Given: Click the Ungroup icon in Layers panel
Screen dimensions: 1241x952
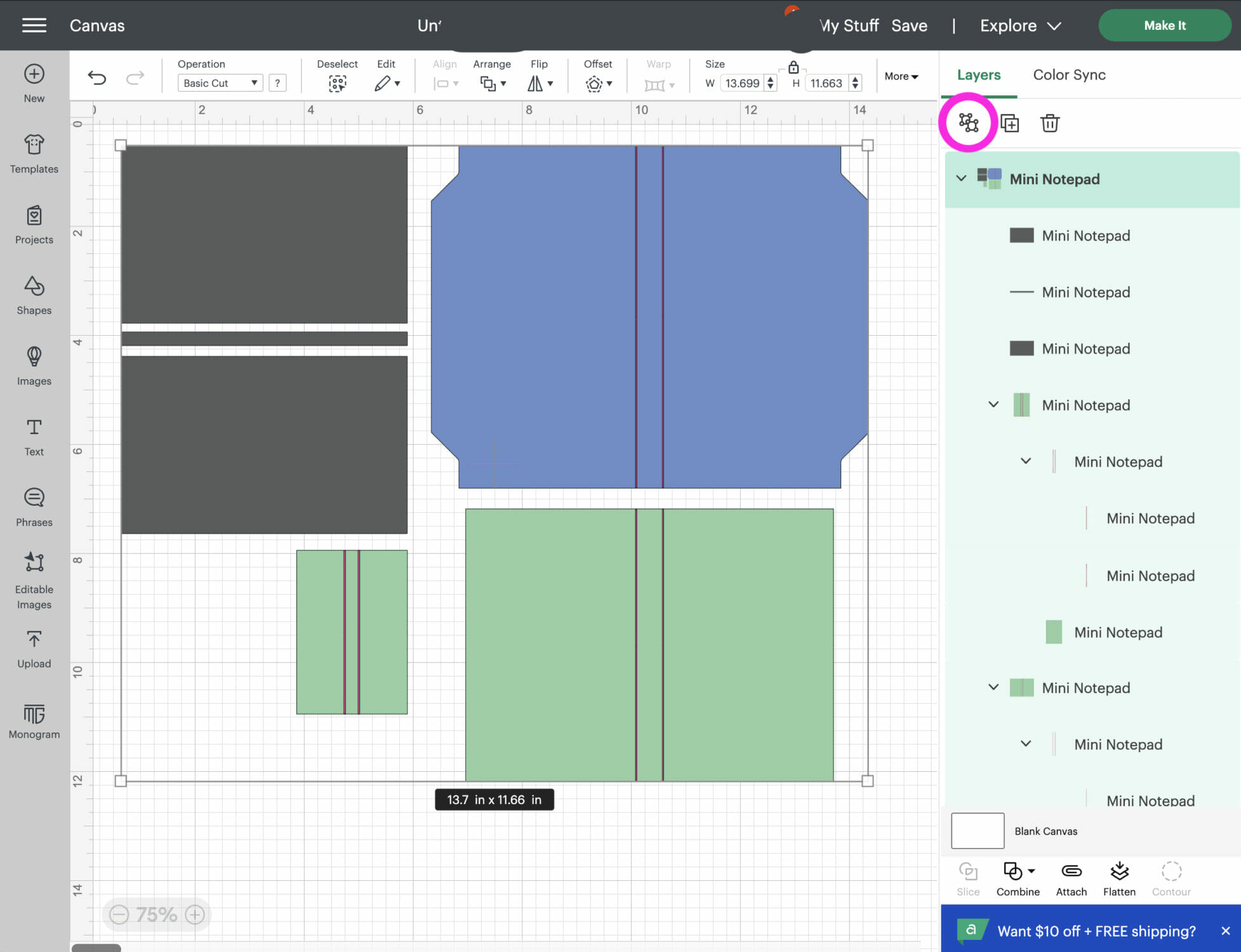Looking at the screenshot, I should [x=968, y=122].
